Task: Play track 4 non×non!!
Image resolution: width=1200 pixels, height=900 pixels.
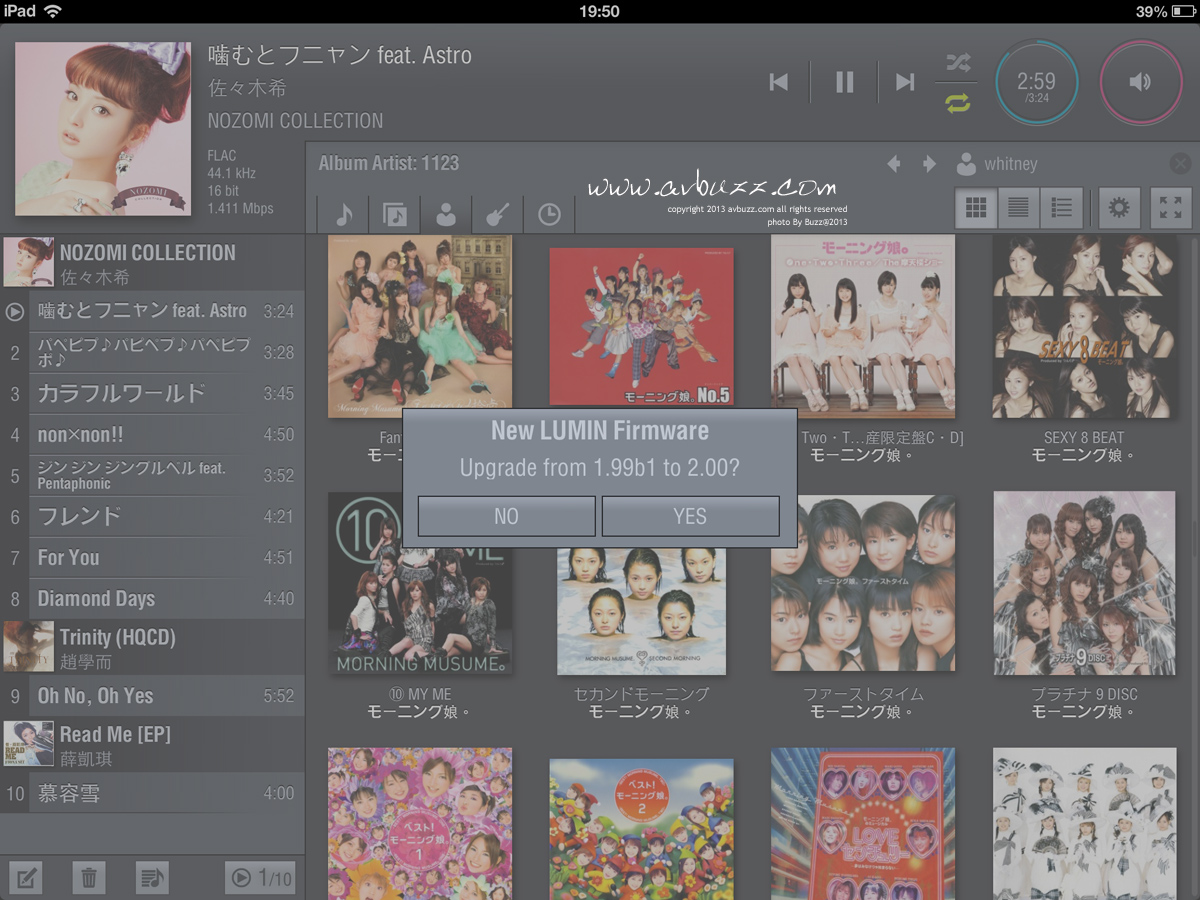Action: click(x=152, y=435)
